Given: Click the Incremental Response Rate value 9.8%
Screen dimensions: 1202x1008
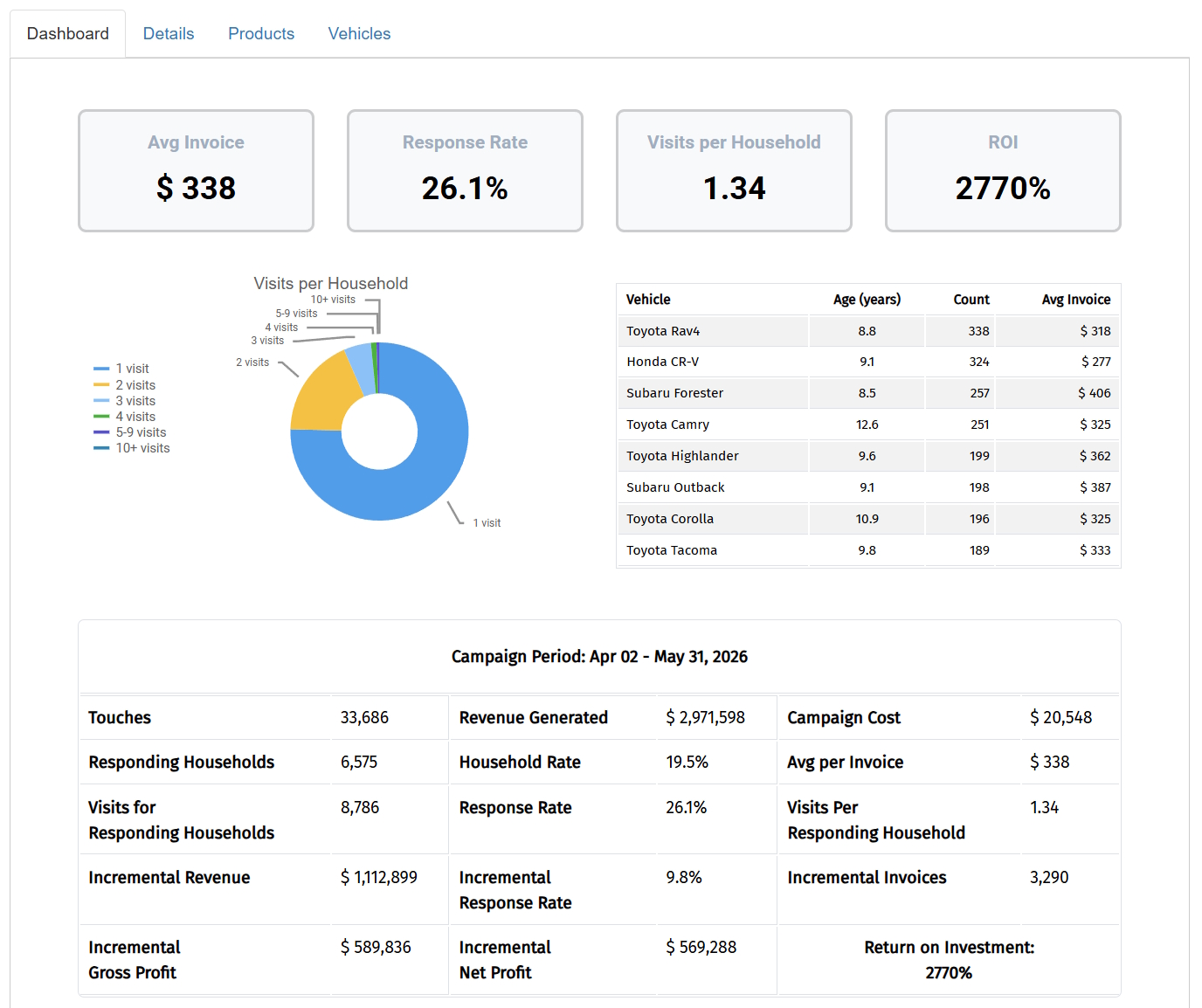Looking at the screenshot, I should coord(684,878).
